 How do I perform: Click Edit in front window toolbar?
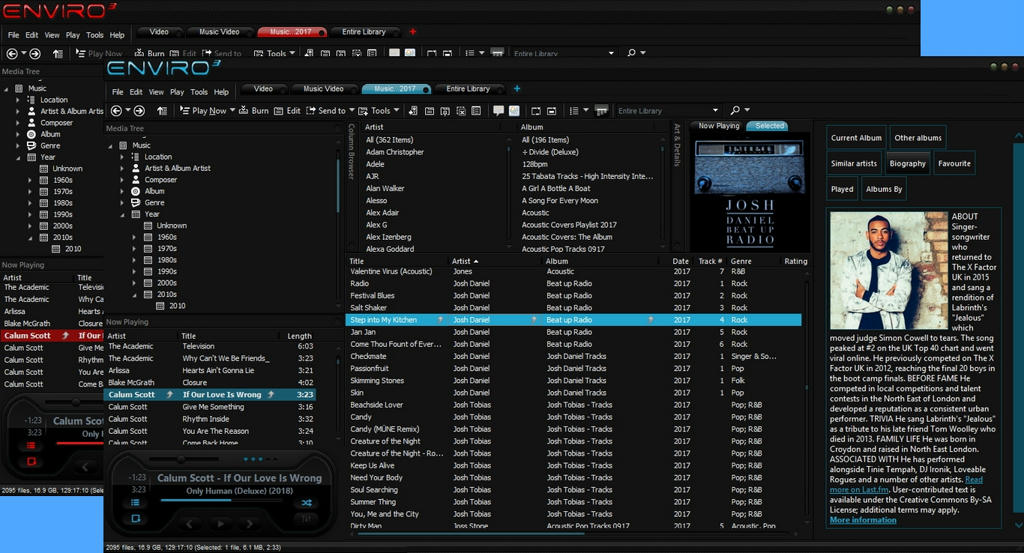(287, 111)
